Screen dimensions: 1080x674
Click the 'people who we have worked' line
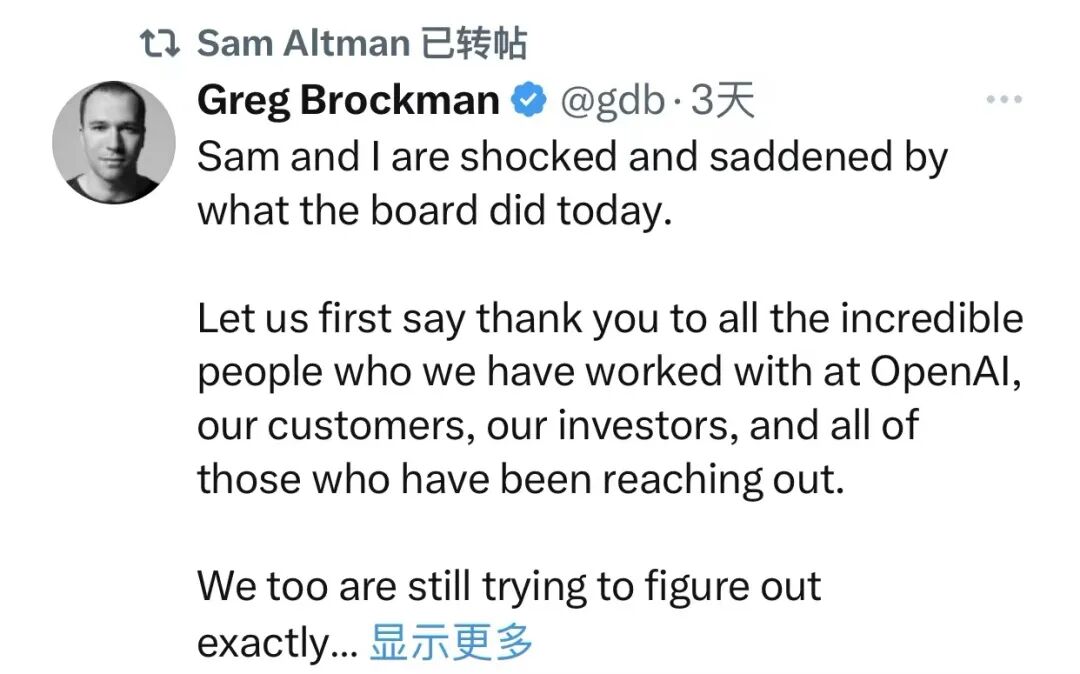click(609, 372)
